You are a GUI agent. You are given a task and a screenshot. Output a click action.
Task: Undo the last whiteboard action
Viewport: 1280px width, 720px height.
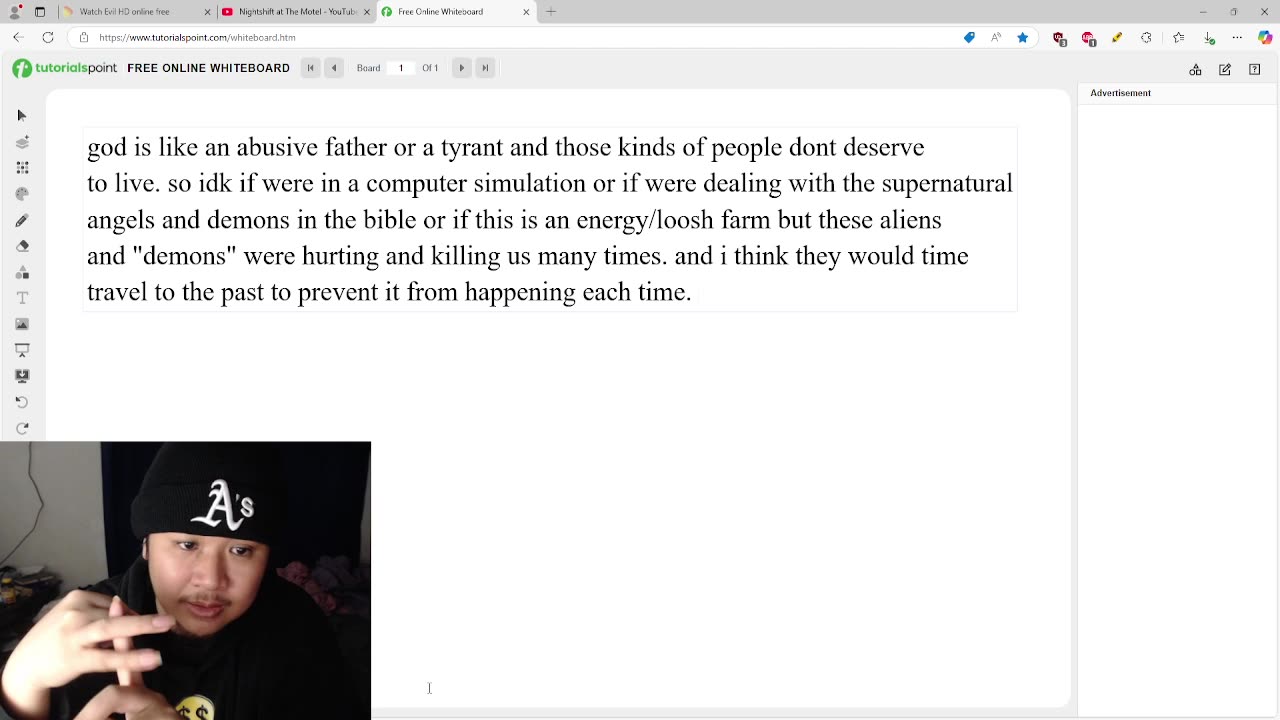point(22,402)
